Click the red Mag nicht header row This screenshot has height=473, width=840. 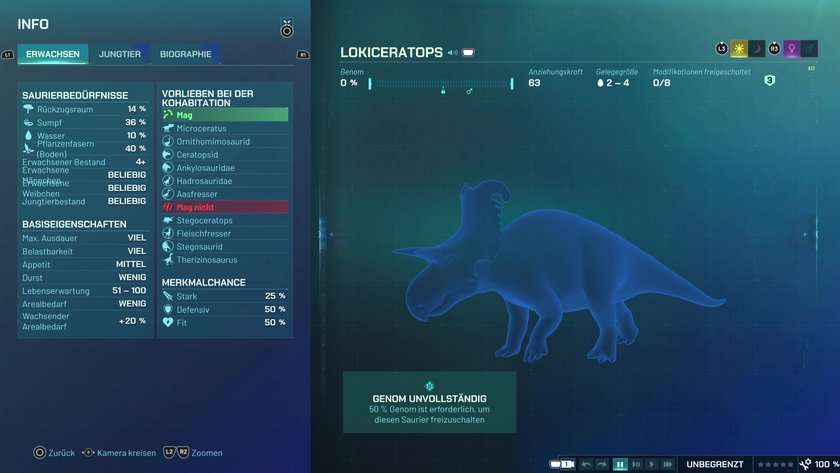(x=225, y=207)
